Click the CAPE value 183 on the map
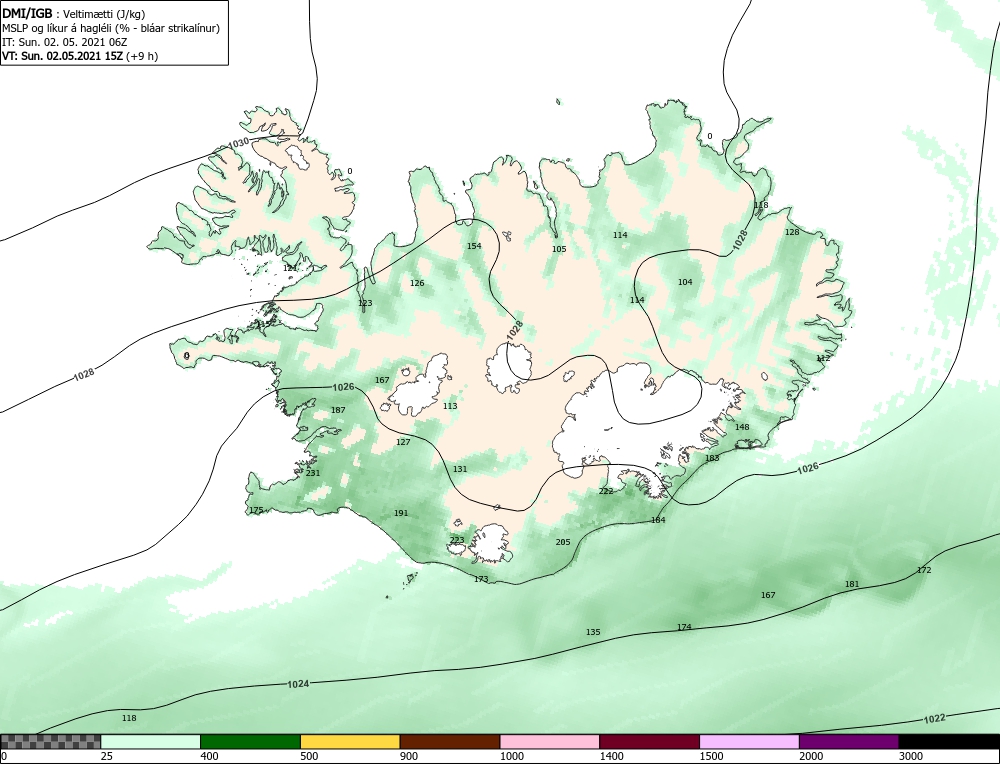1000x764 pixels. click(712, 459)
